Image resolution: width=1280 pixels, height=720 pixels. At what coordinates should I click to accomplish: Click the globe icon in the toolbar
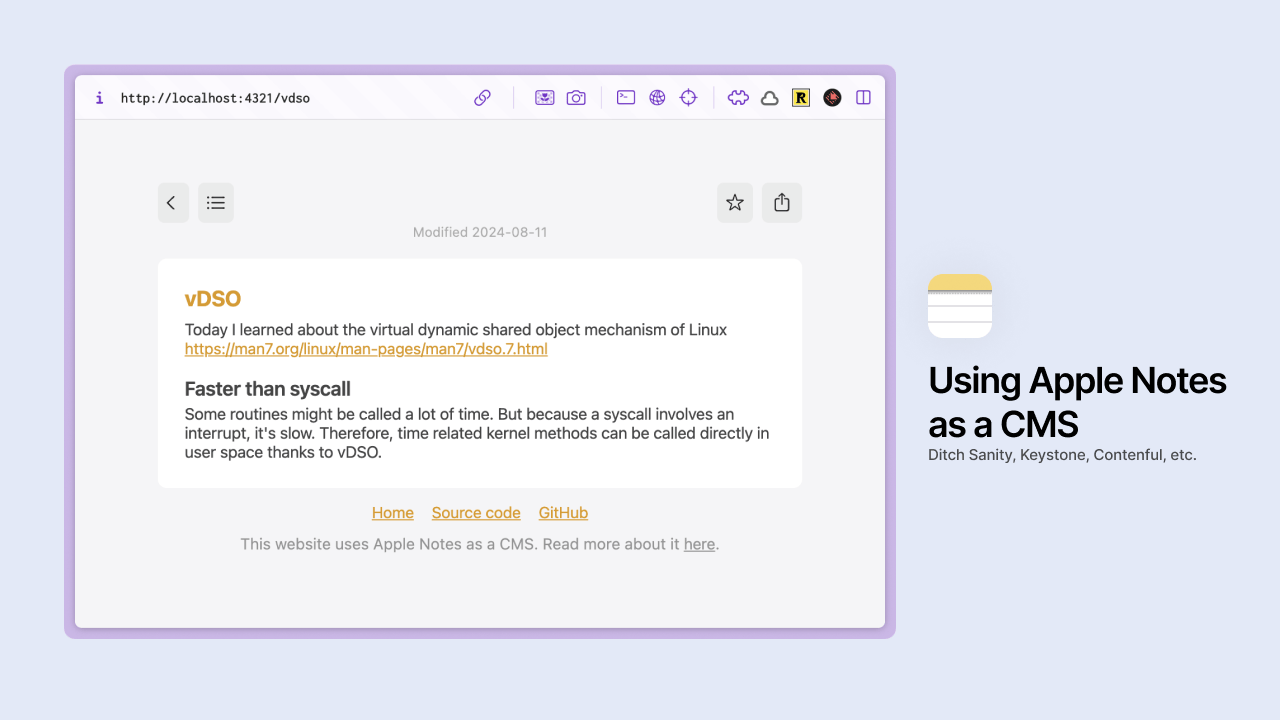[657, 98]
